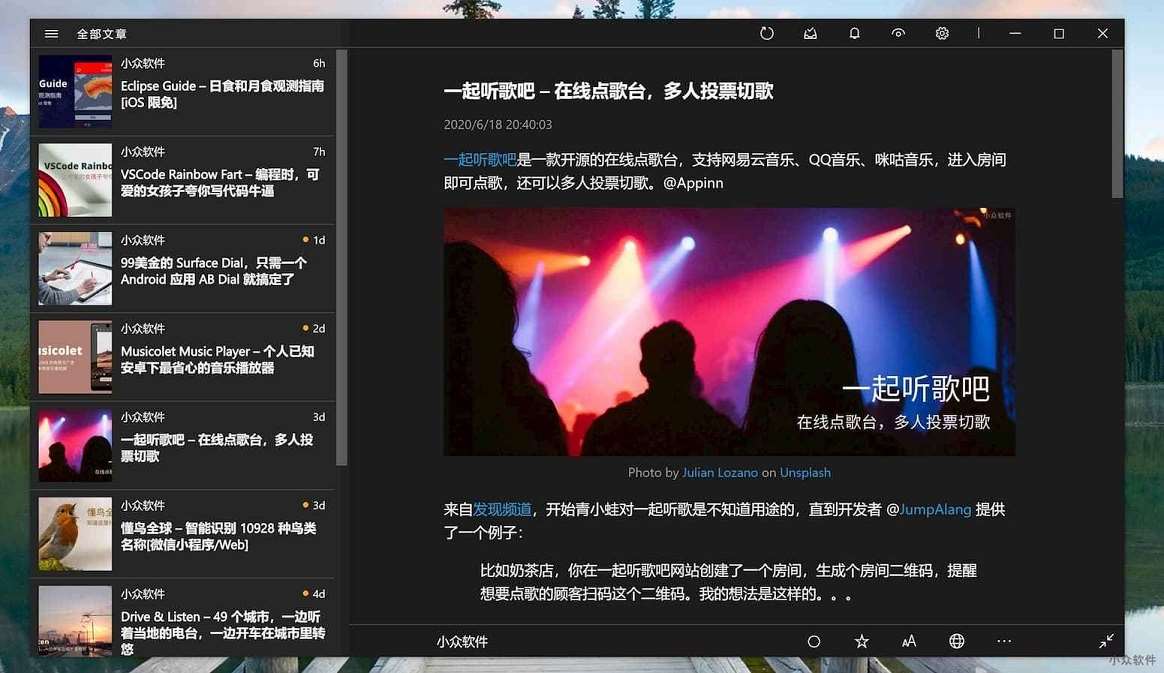Follow the Julian Lozano link
The height and width of the screenshot is (673, 1164).
[x=719, y=473]
